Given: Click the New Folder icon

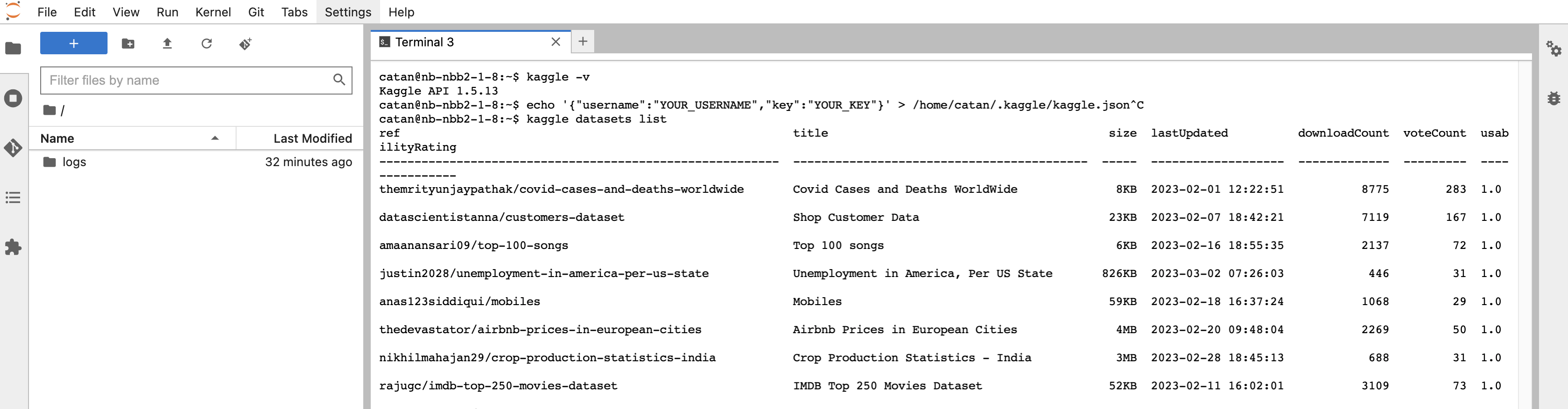Looking at the screenshot, I should pyautogui.click(x=128, y=43).
